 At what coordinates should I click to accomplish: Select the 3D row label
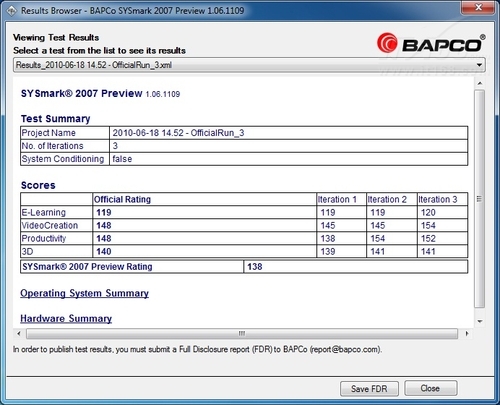click(x=27, y=251)
